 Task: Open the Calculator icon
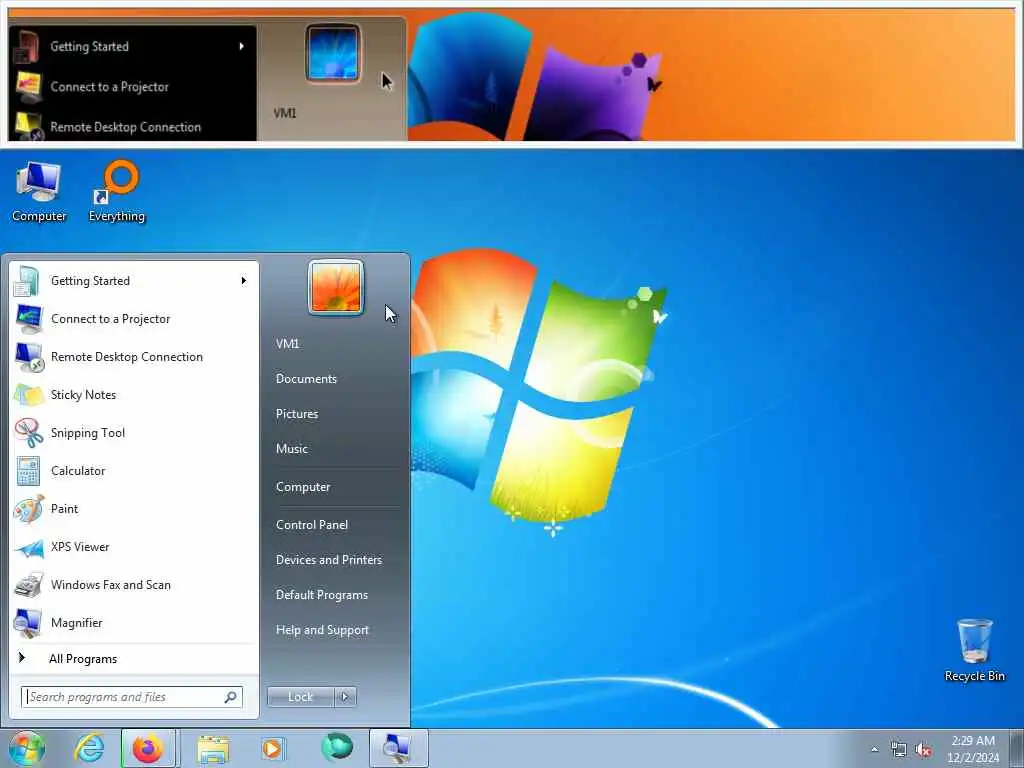pos(28,471)
